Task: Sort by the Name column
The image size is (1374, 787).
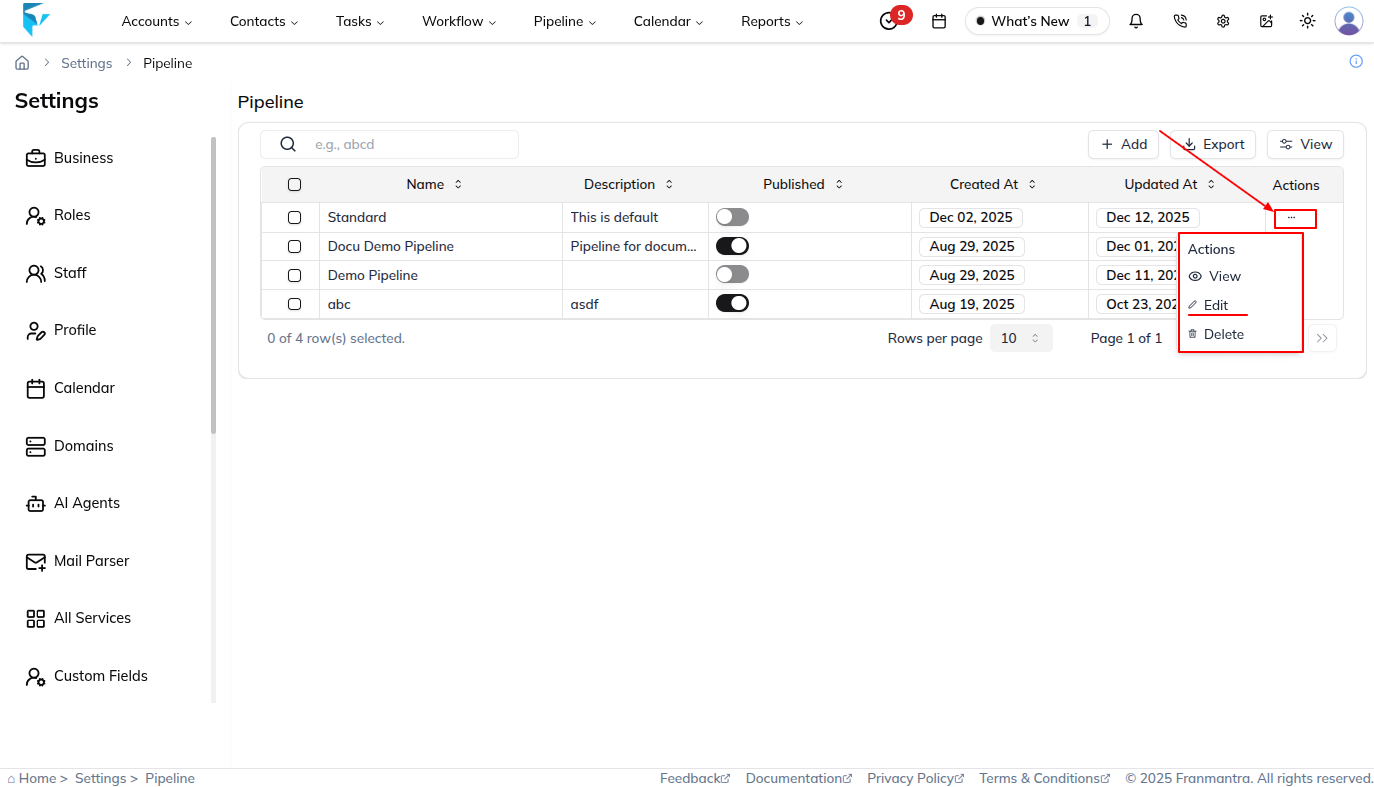Action: click(435, 184)
